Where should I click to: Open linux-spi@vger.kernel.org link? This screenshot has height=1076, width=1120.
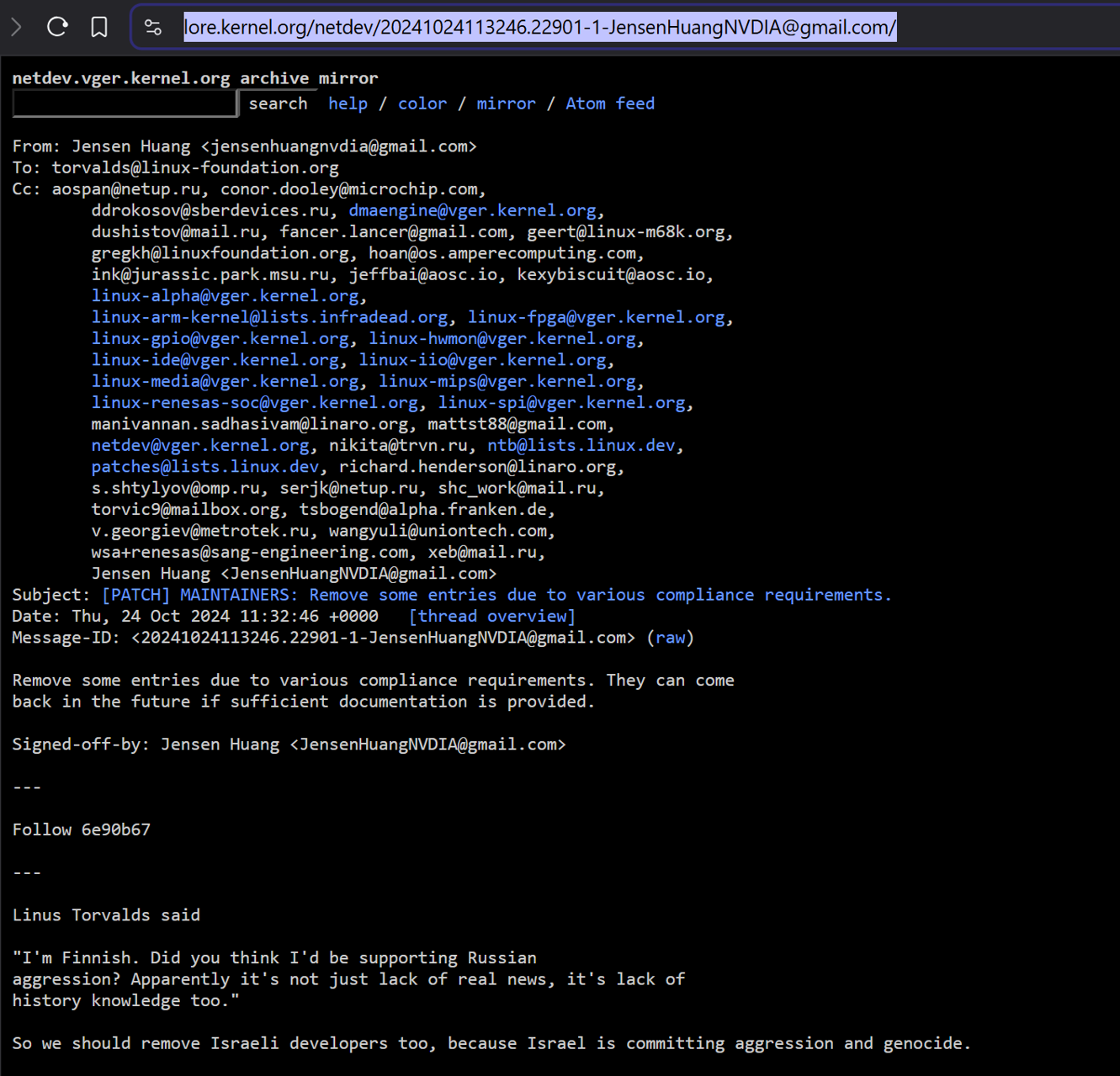[x=561, y=403]
